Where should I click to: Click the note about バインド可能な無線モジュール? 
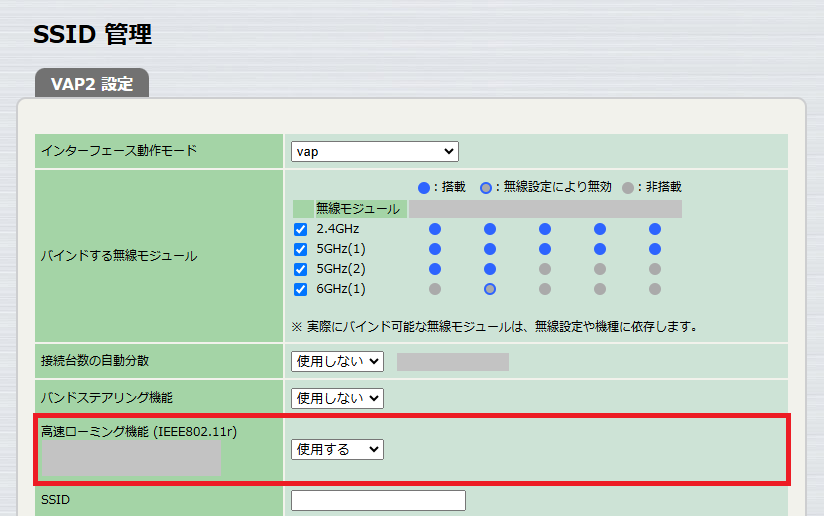(x=495, y=327)
